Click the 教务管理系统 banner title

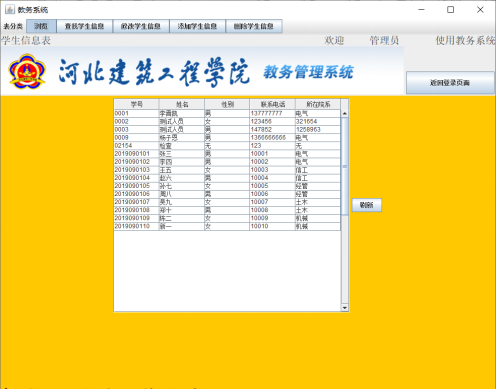pyautogui.click(x=308, y=72)
